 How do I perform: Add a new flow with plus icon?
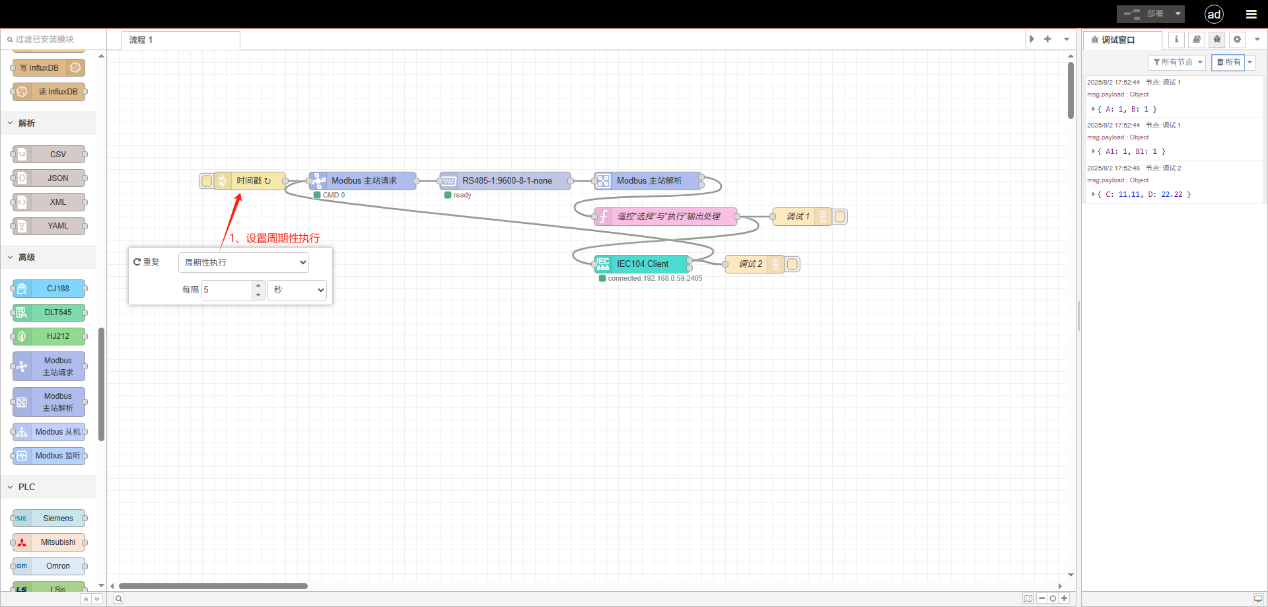[x=1047, y=39]
